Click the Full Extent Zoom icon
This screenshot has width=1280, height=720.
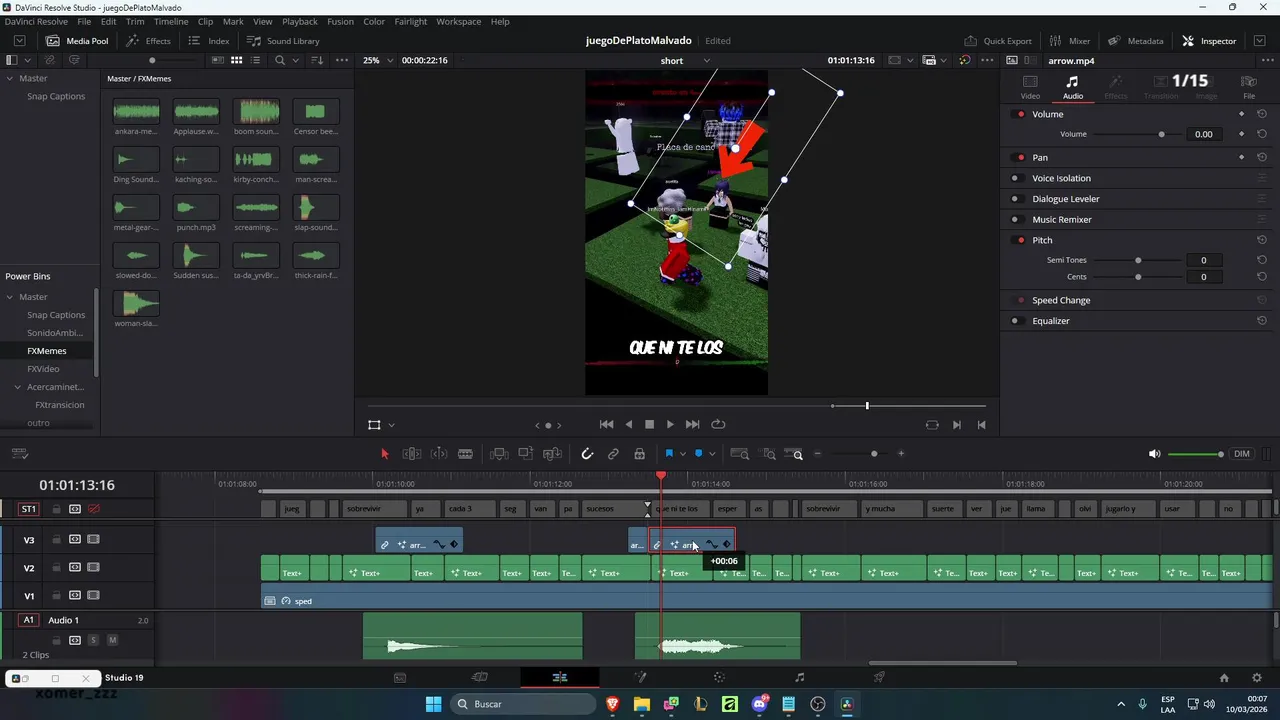[740, 454]
